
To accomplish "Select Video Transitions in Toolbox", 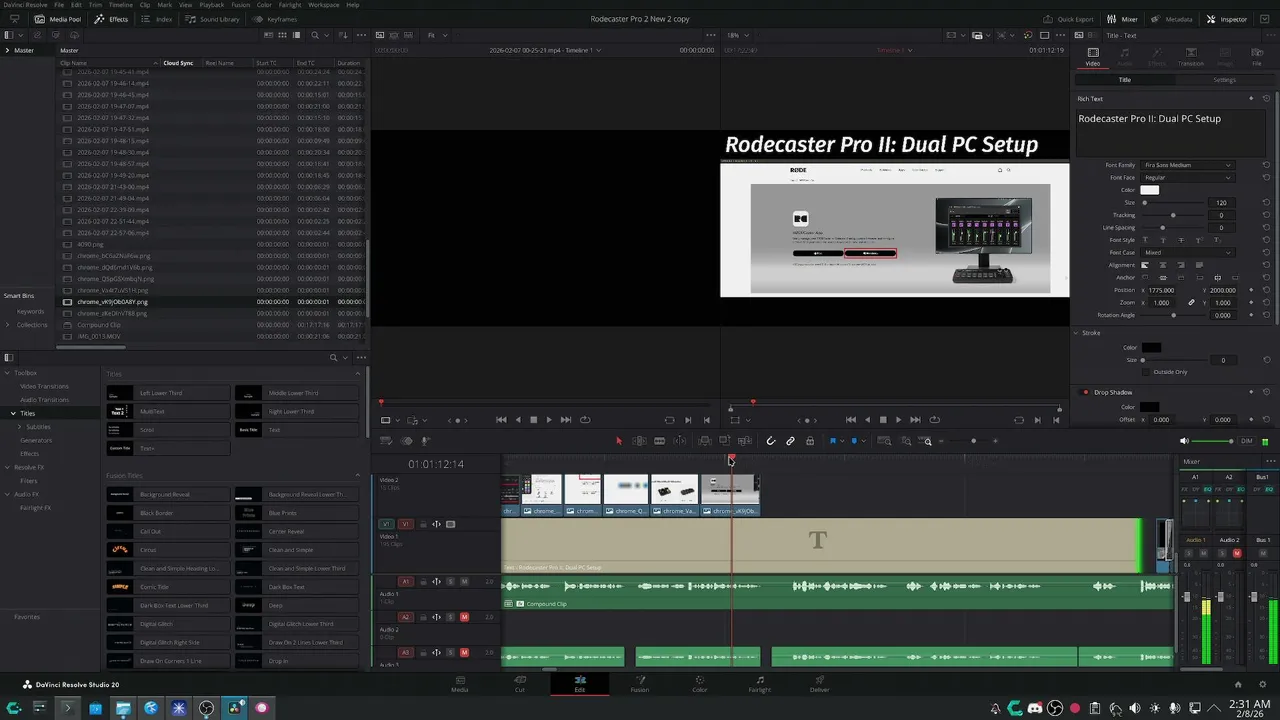I will click(x=45, y=386).
